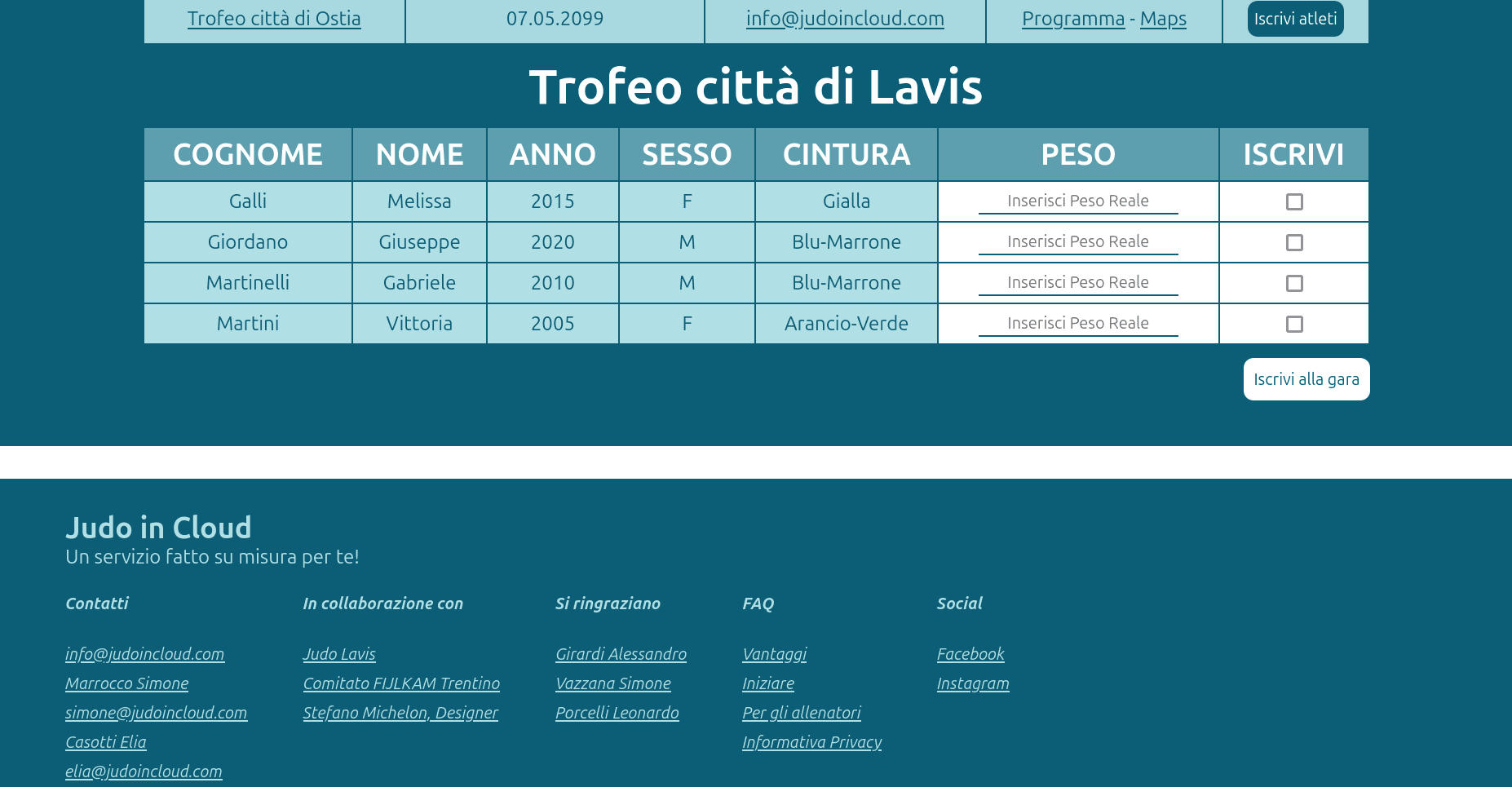Viewport: 1512px width, 787px height.
Task: Click the Iscrivi atleti button
Action: point(1294,19)
